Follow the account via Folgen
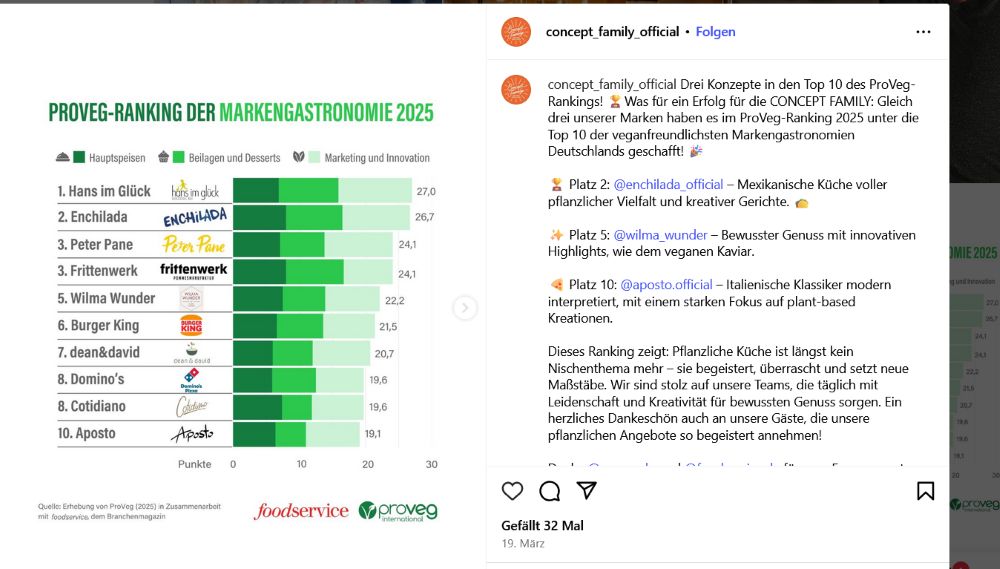The width and height of the screenshot is (1000, 569). [x=715, y=32]
